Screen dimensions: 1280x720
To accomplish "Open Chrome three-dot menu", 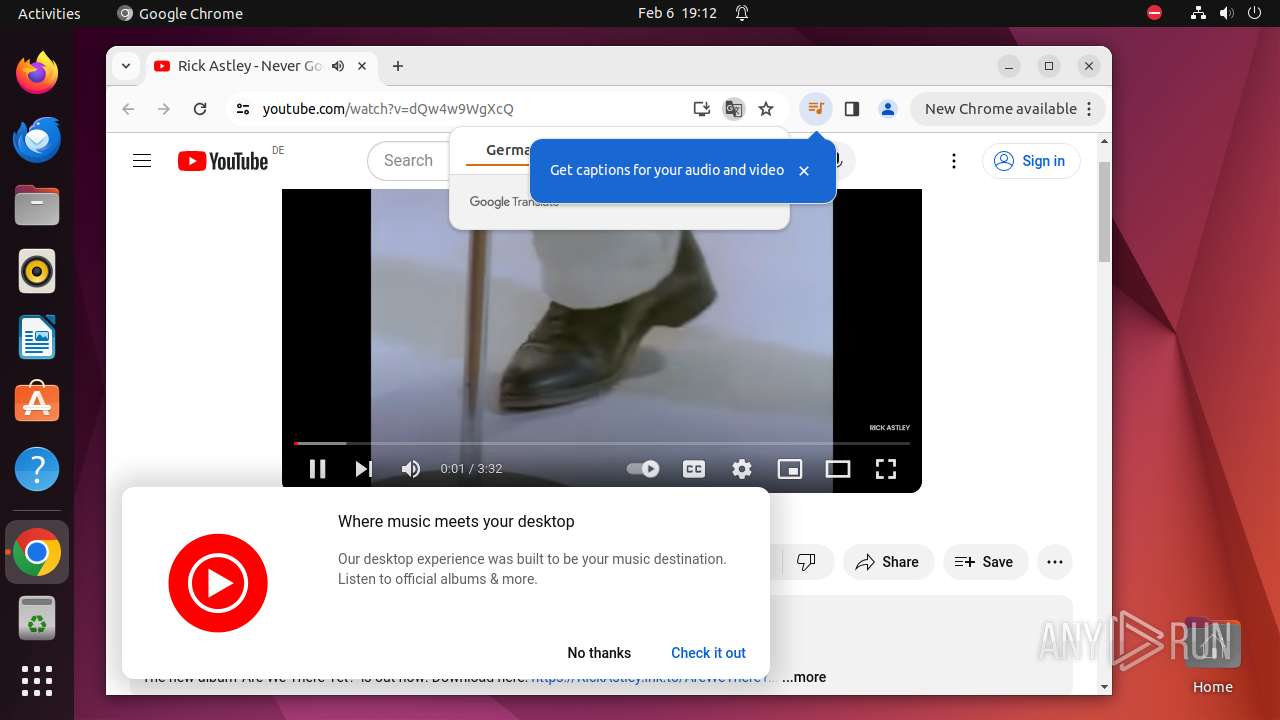I will tap(1090, 109).
